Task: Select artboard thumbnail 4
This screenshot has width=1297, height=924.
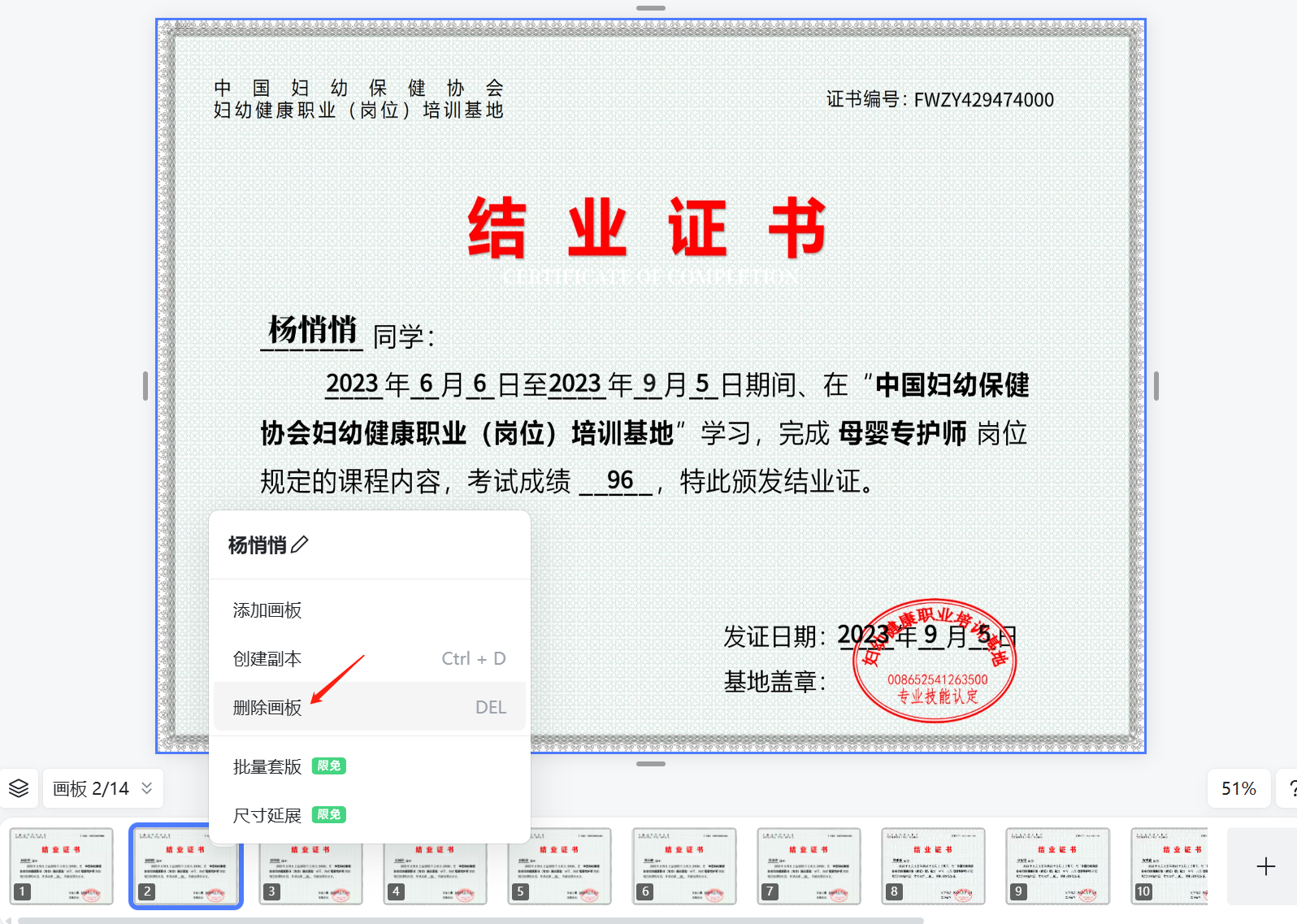Action: 436,866
